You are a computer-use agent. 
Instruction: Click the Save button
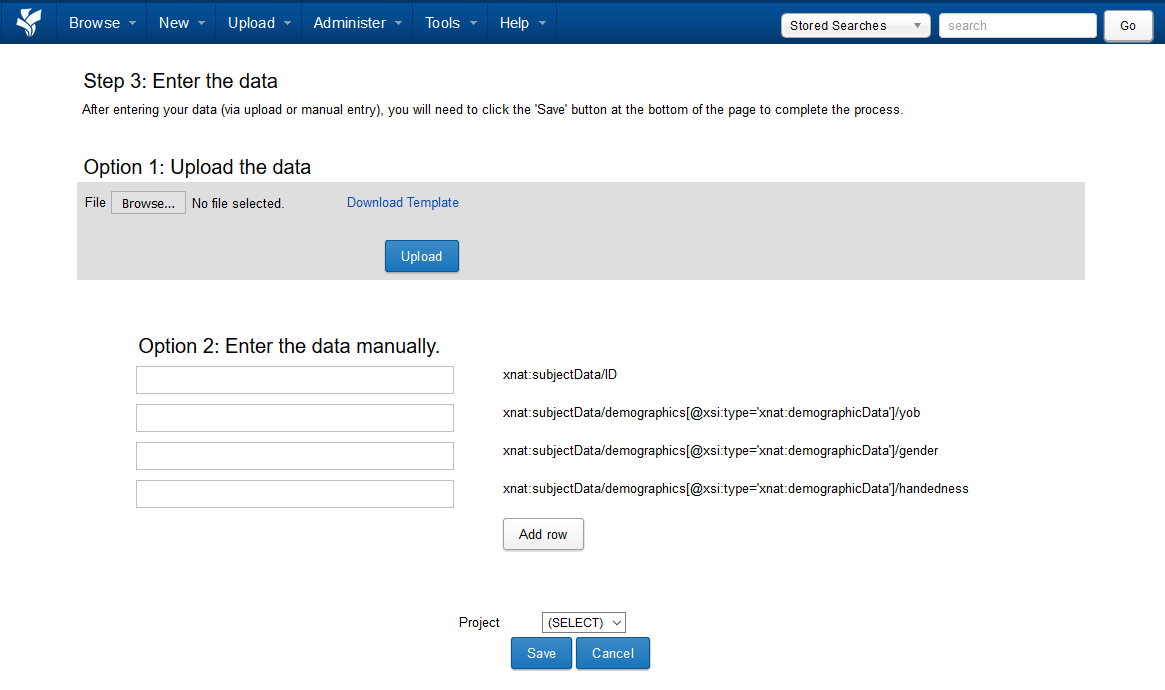[x=541, y=653]
